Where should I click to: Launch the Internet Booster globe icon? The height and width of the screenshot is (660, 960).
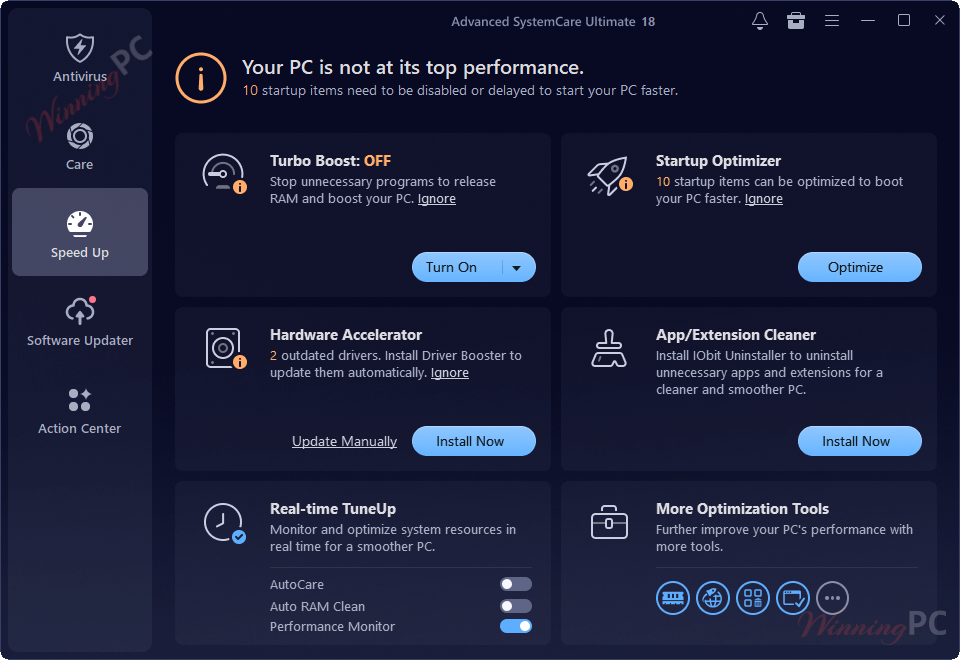point(713,598)
